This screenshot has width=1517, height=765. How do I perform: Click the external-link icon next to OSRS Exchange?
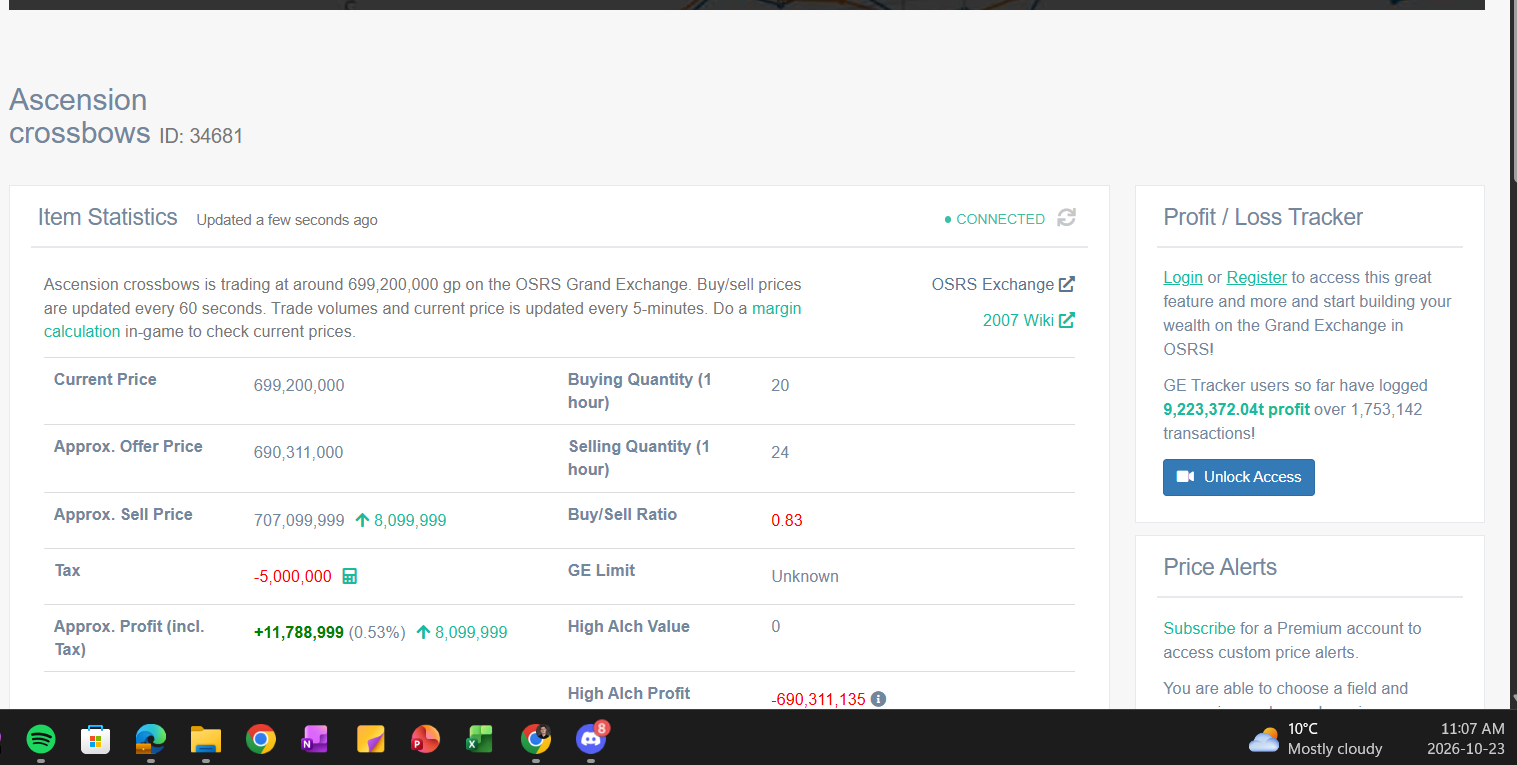[x=1067, y=284]
